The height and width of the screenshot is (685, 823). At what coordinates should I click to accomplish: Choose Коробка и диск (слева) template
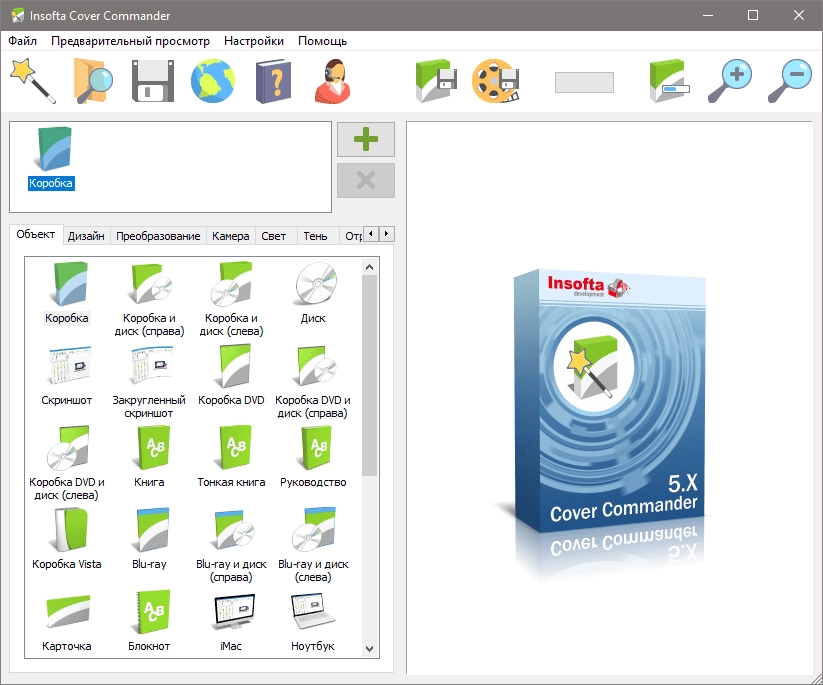[x=231, y=300]
